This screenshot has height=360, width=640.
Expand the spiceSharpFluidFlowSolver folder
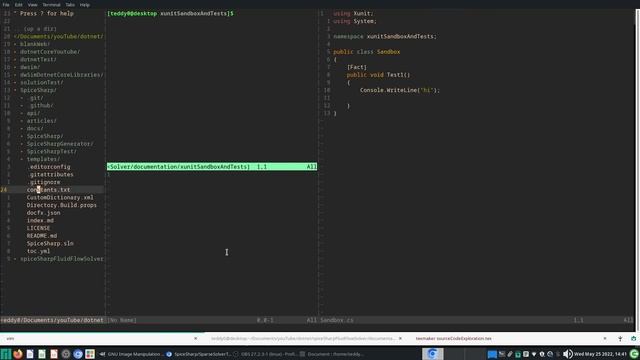(61, 259)
